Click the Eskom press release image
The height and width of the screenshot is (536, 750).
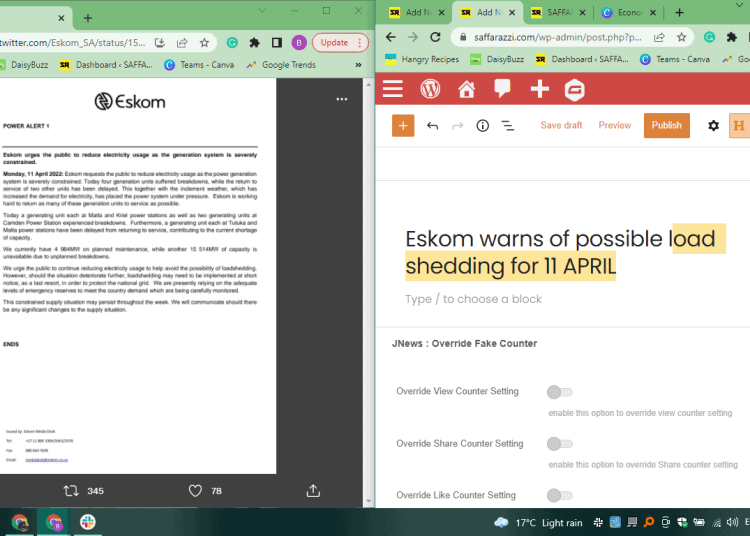point(138,276)
